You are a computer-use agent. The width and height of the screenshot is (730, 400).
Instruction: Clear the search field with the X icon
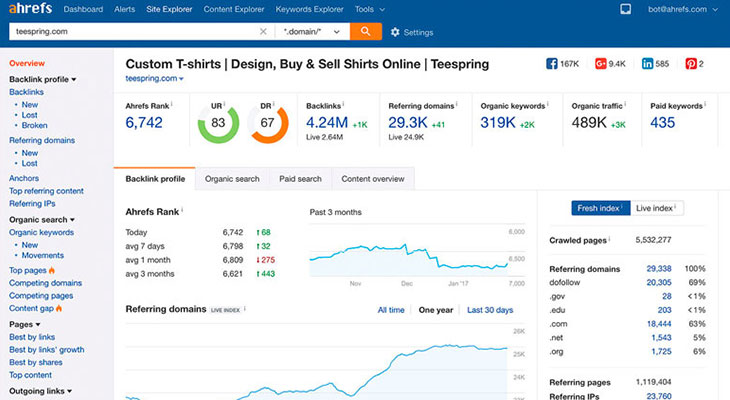tap(264, 32)
